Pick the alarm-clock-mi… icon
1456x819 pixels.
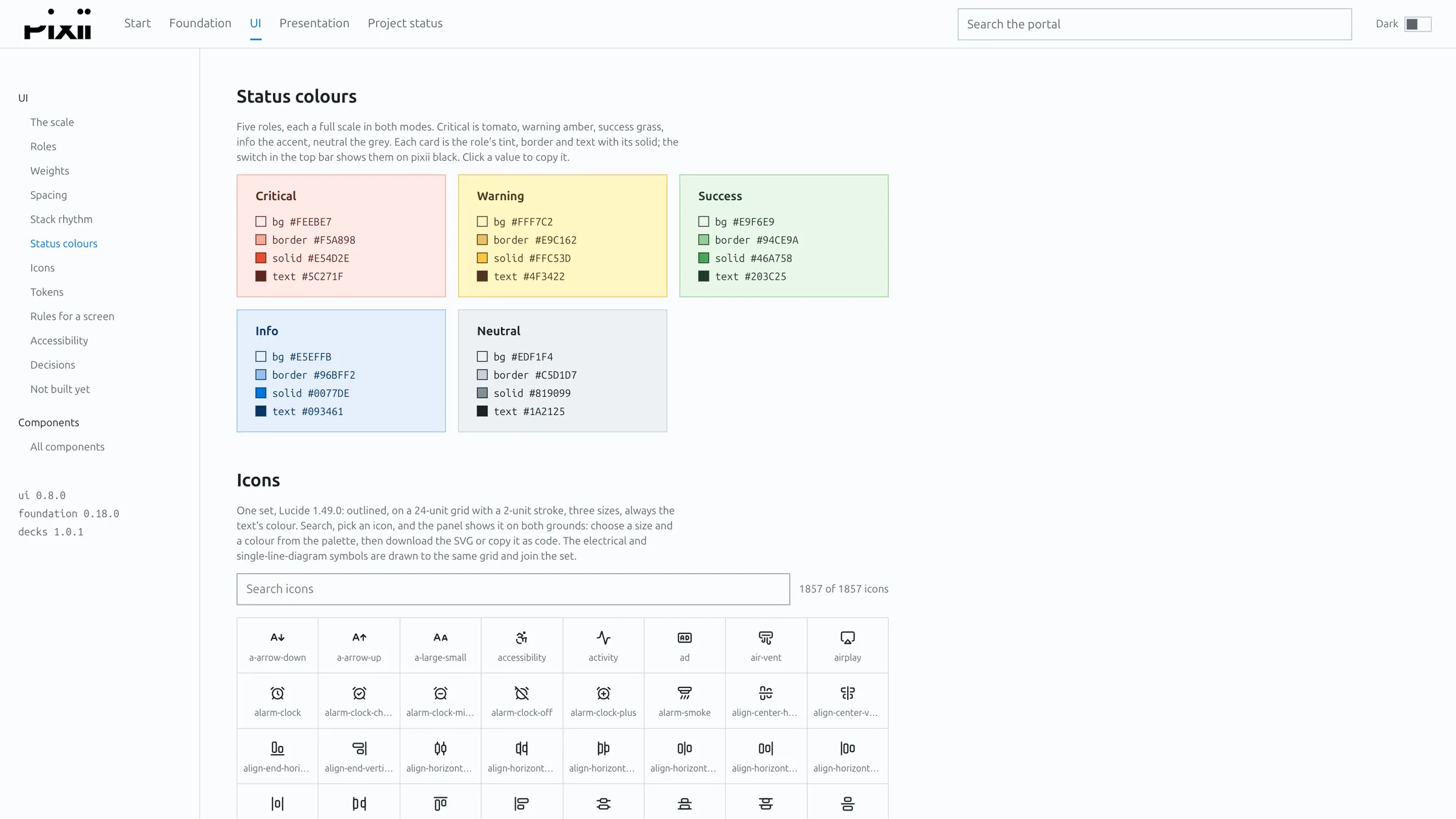[440, 701]
